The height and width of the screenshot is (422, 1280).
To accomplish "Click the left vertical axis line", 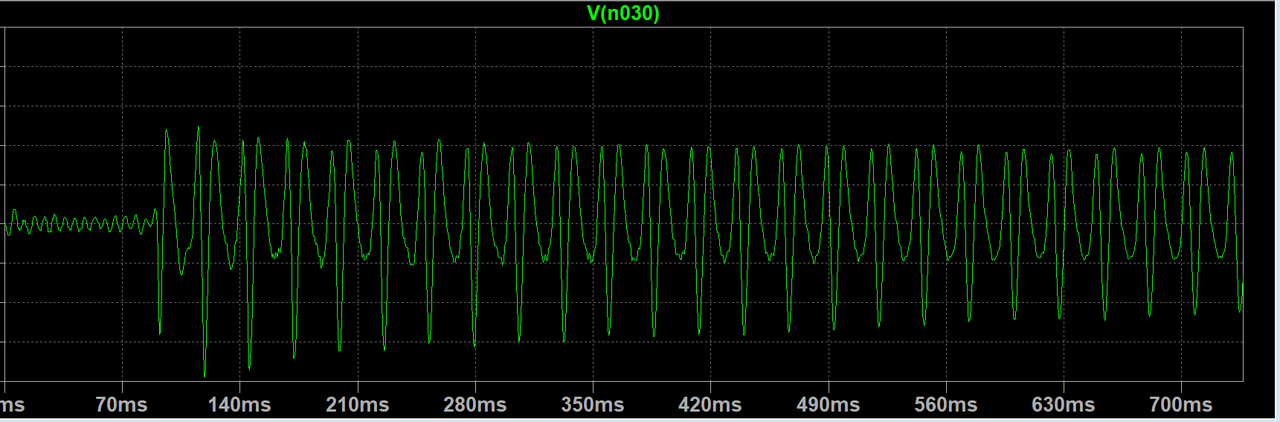I will [5, 200].
